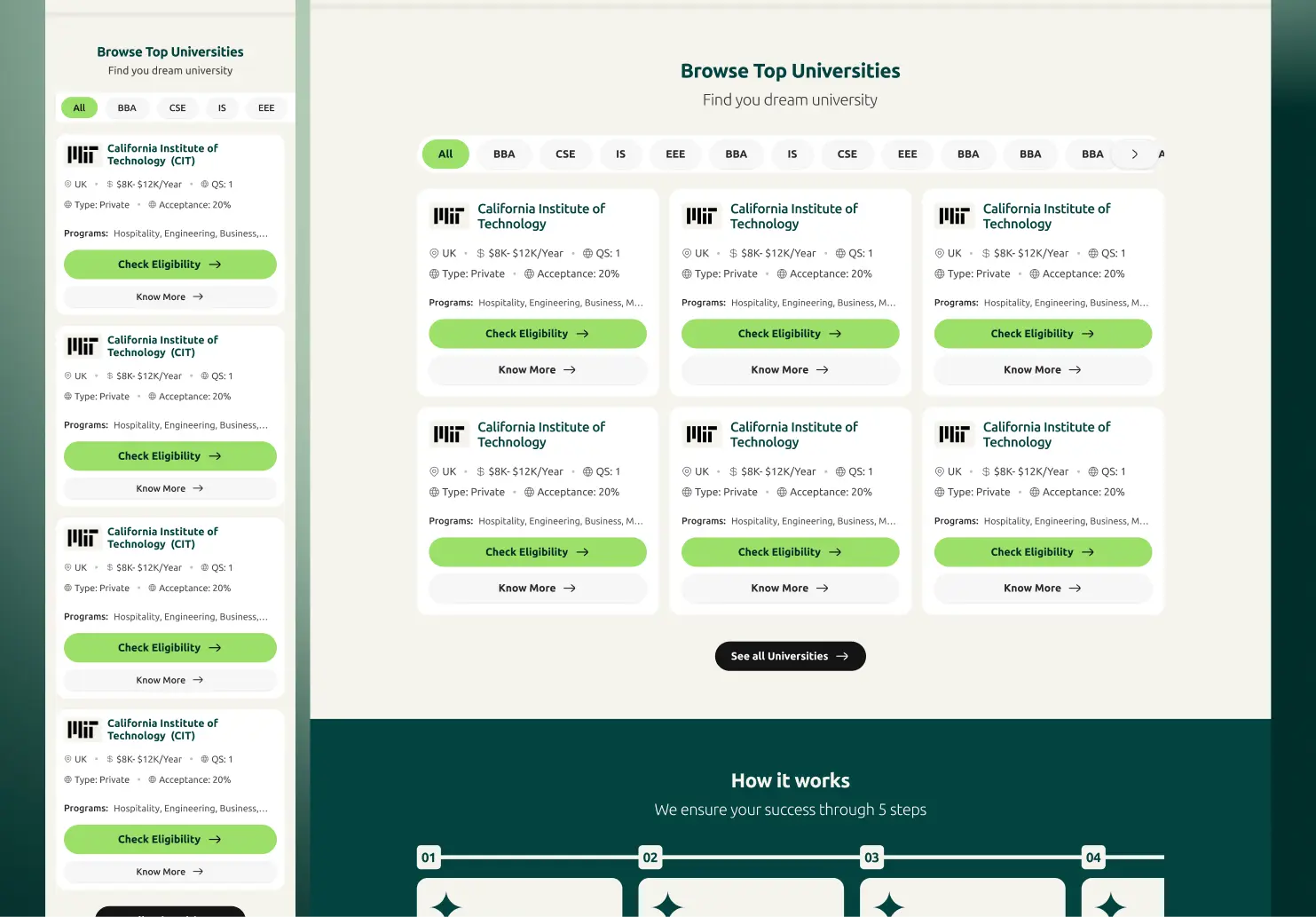Click the dollar icon in the bottom-left desktop card
The width and height of the screenshot is (1316, 917).
pos(481,472)
